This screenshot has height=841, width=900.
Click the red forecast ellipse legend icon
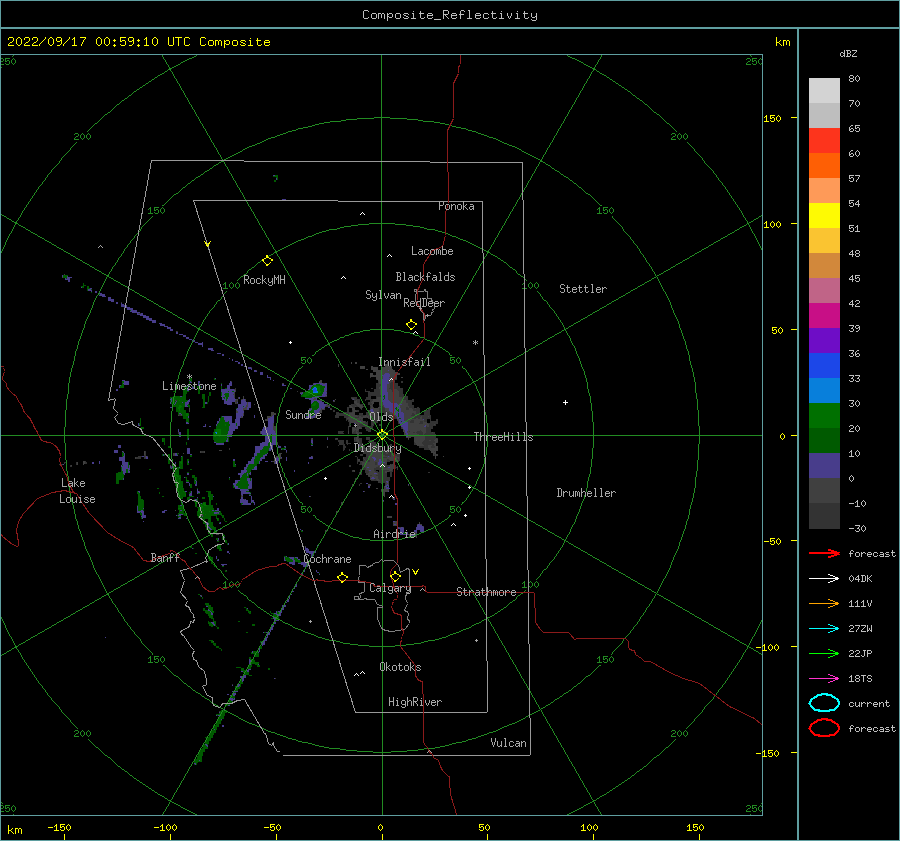tap(824, 728)
